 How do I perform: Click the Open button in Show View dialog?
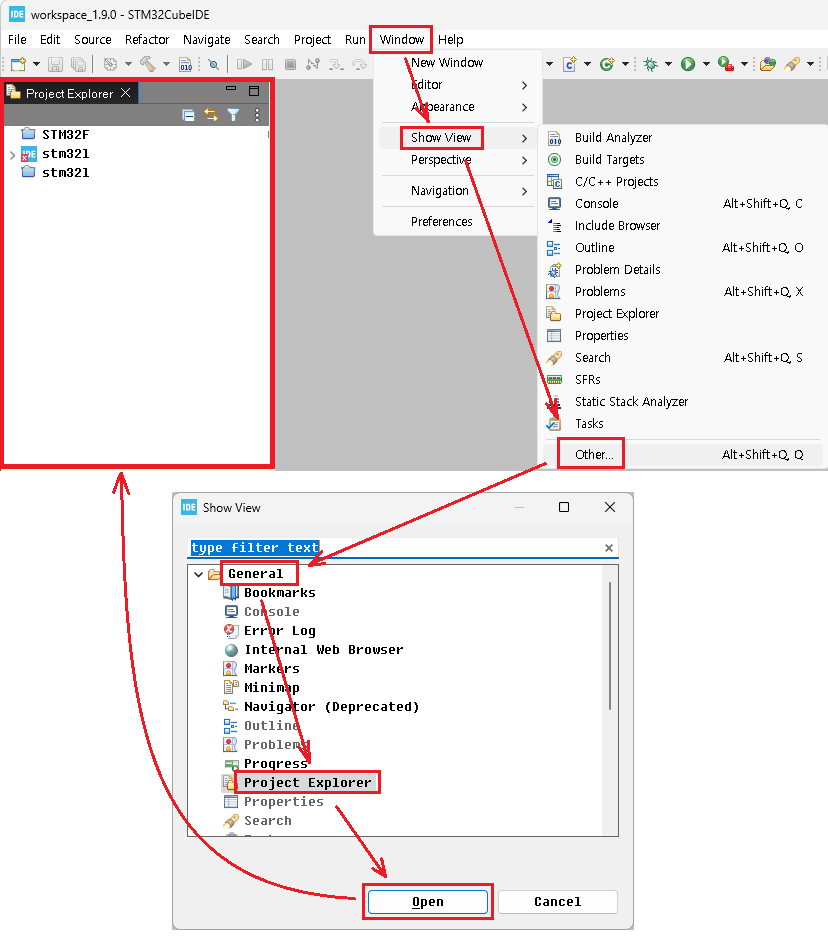(x=427, y=902)
